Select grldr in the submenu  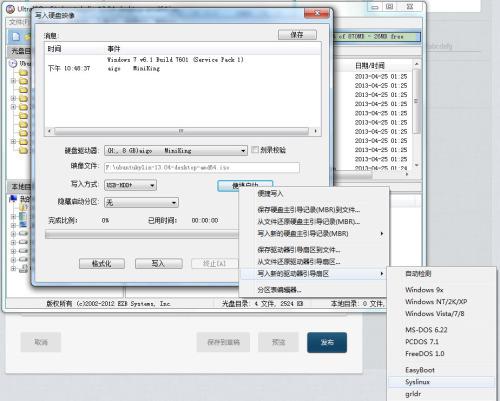click(x=413, y=394)
